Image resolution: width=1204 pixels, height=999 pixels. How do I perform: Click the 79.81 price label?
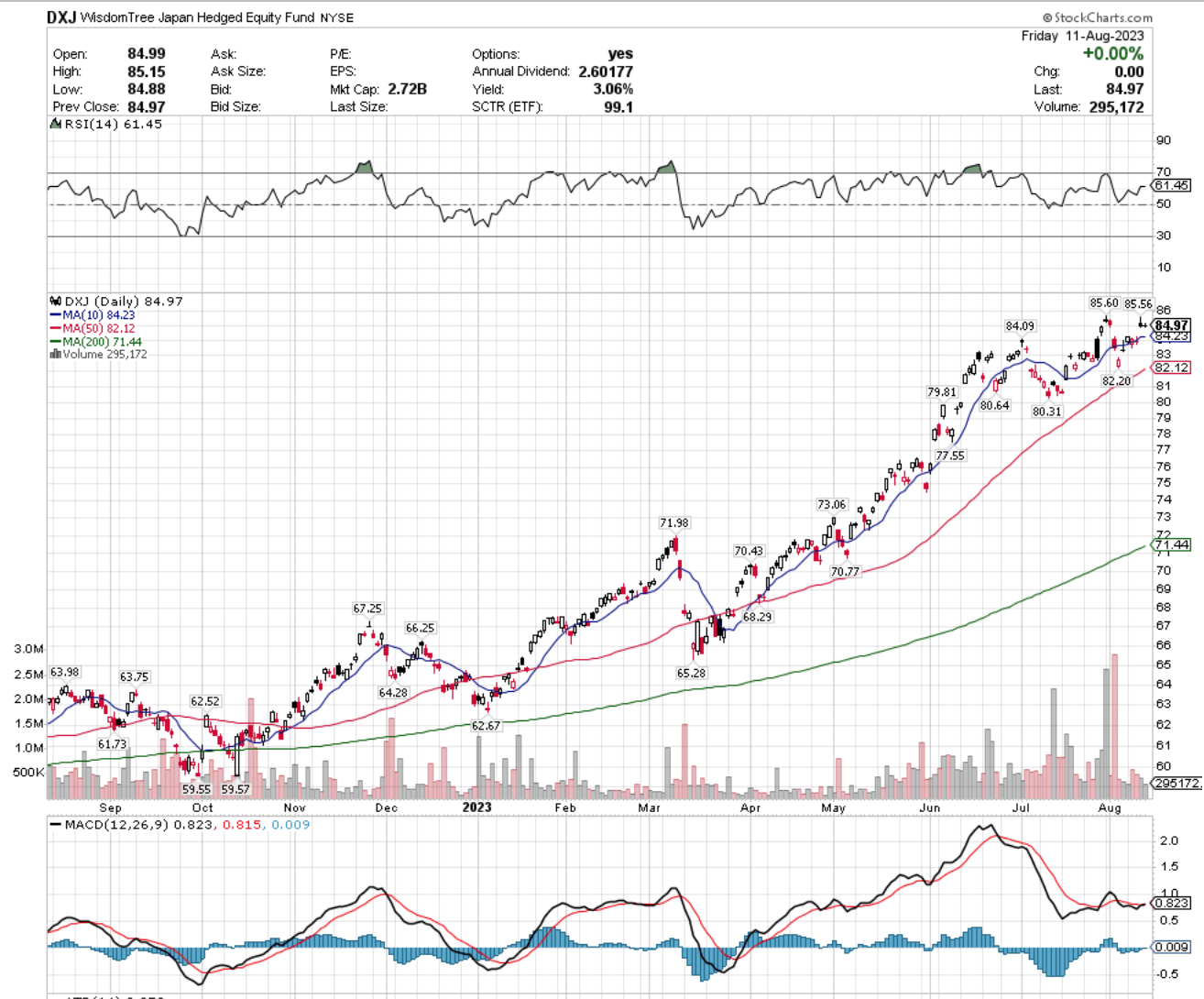click(942, 392)
